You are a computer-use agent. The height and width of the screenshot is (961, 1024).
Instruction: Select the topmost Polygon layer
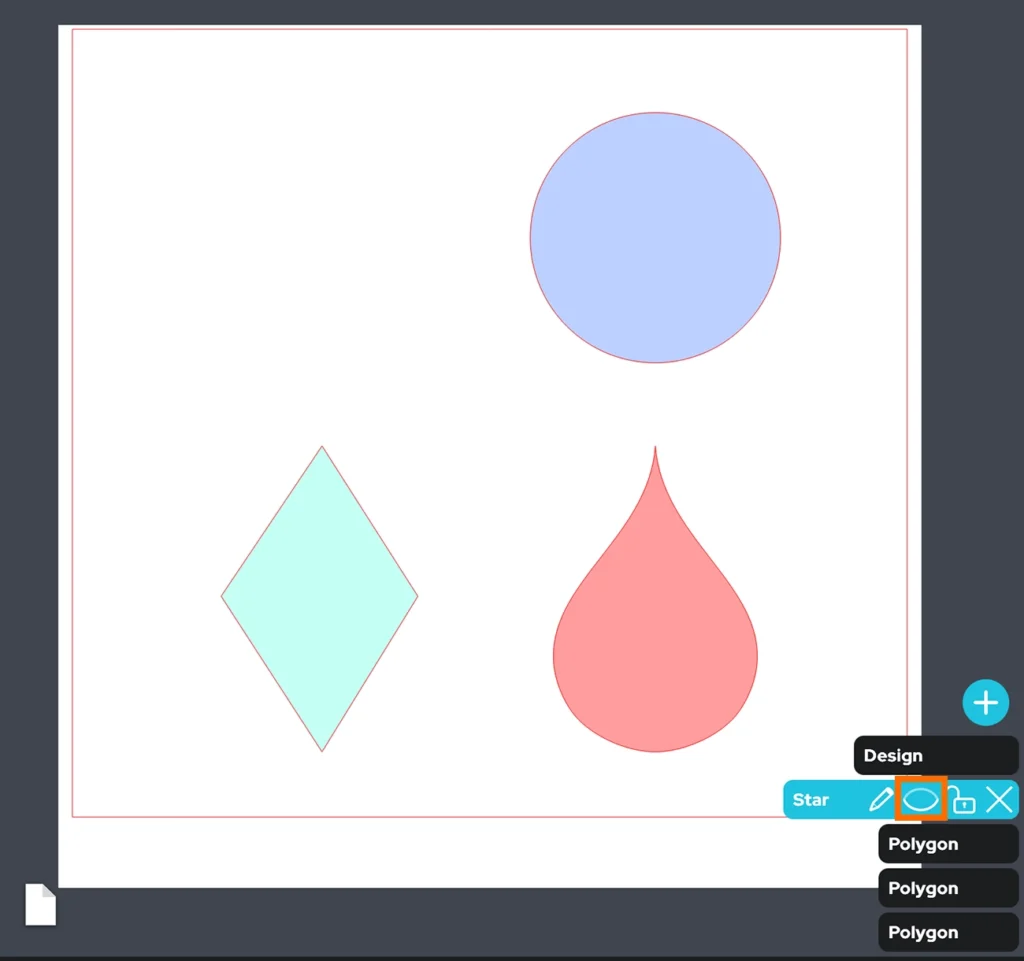click(946, 844)
